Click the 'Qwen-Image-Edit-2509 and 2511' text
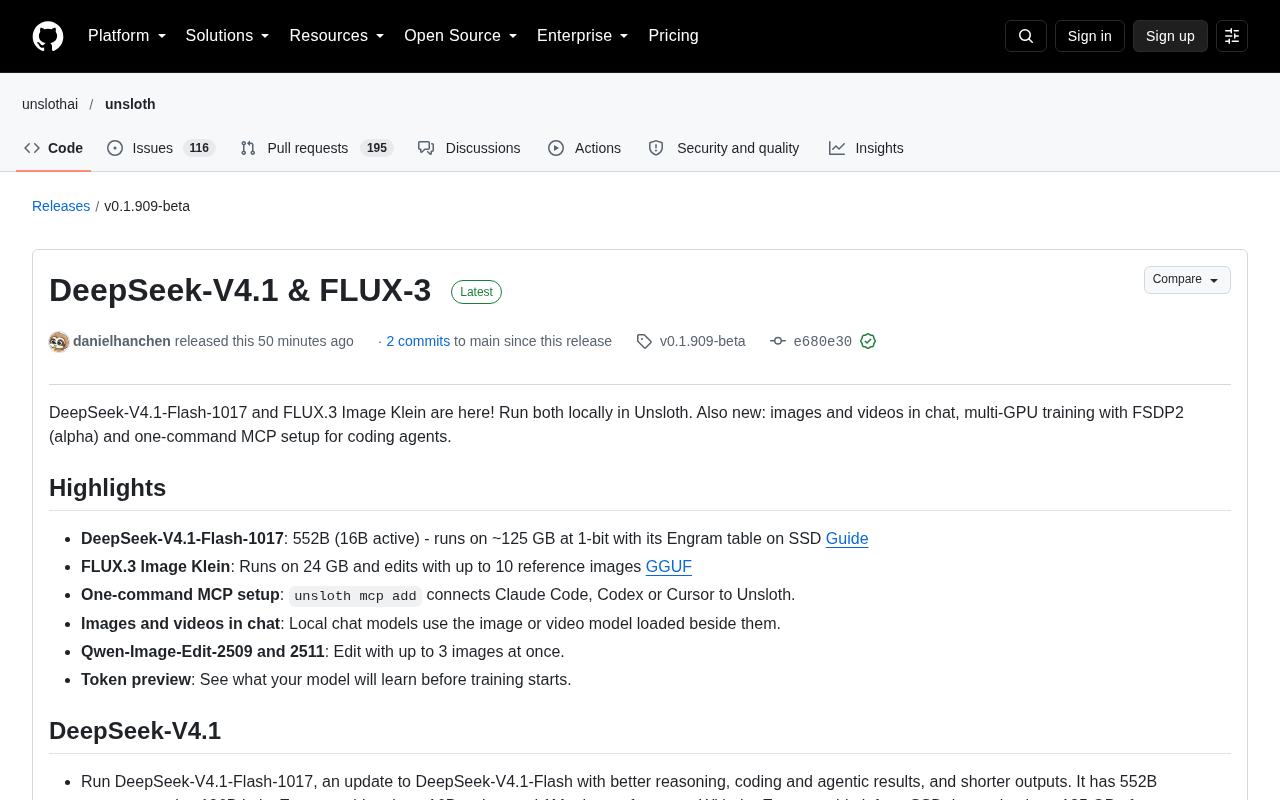The height and width of the screenshot is (800, 1280). click(x=203, y=652)
